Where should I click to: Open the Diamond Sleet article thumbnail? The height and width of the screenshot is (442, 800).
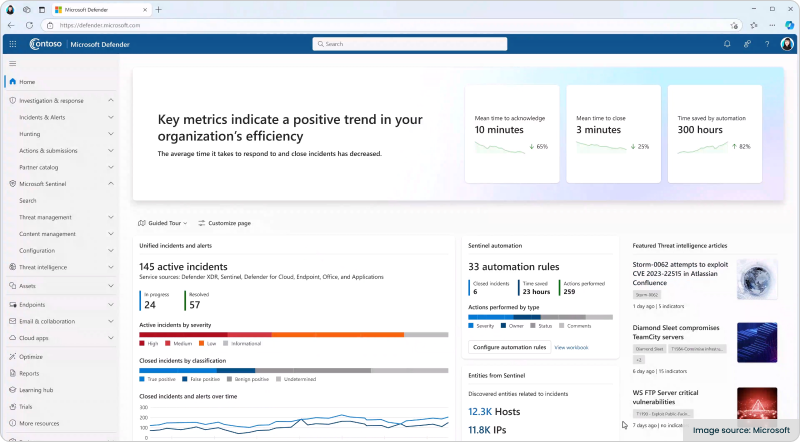757,342
